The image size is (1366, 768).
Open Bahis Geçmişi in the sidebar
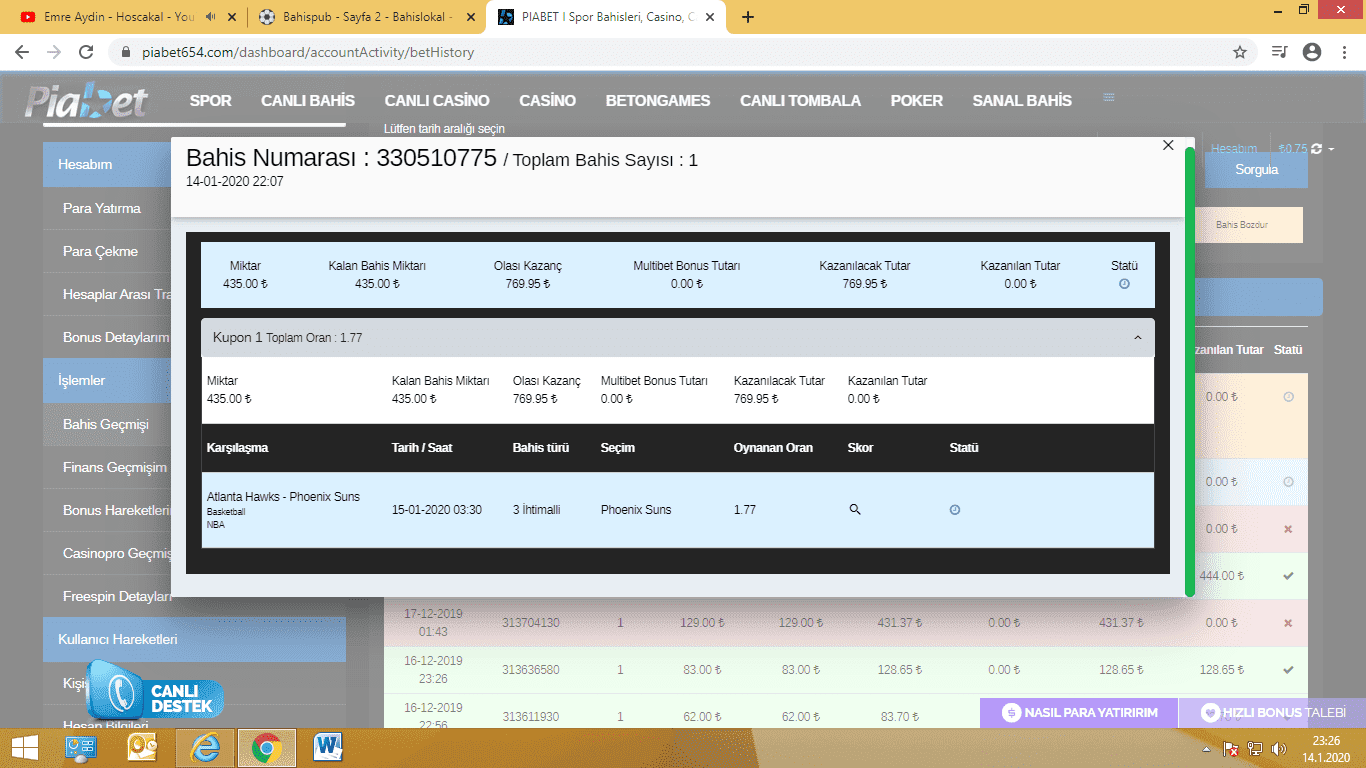pyautogui.click(x=105, y=424)
